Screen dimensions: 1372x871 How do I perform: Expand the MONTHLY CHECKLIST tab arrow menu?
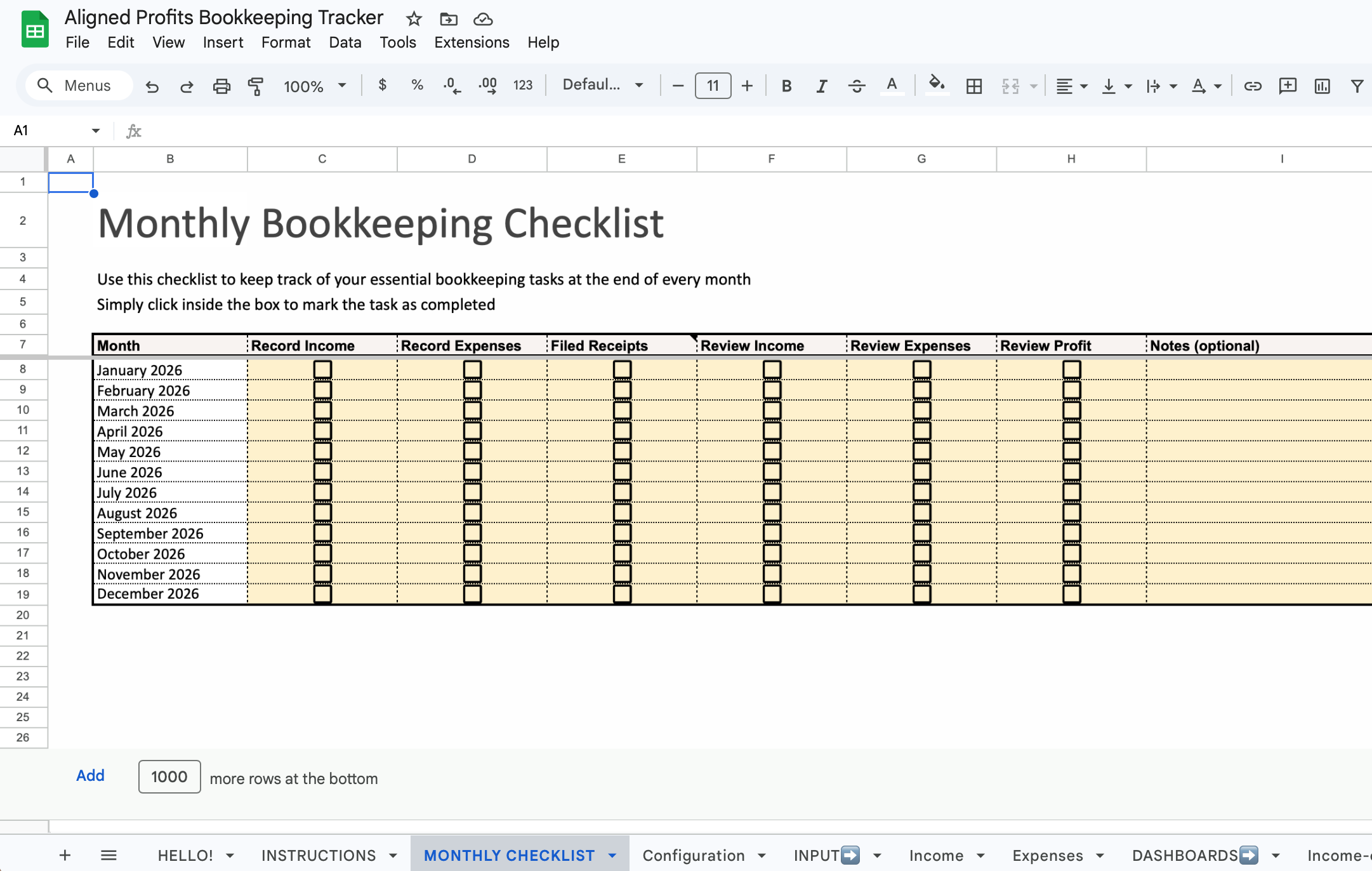click(x=612, y=855)
